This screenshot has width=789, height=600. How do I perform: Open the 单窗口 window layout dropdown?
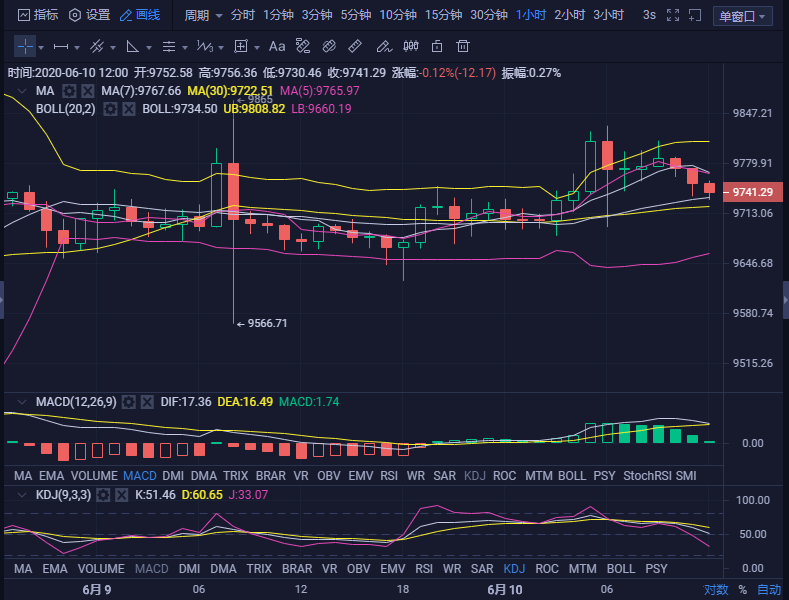pos(743,17)
